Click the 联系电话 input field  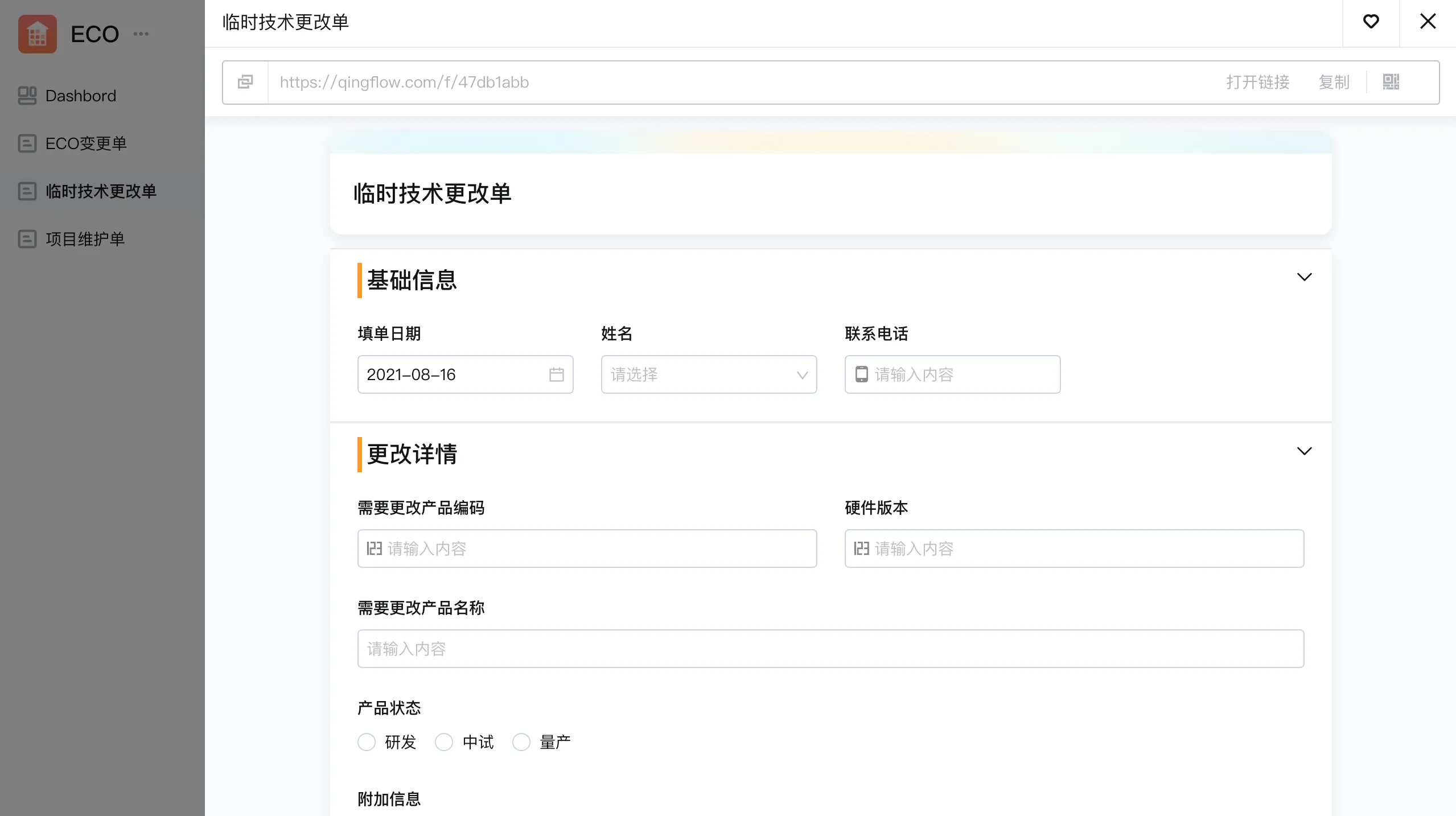(952, 374)
